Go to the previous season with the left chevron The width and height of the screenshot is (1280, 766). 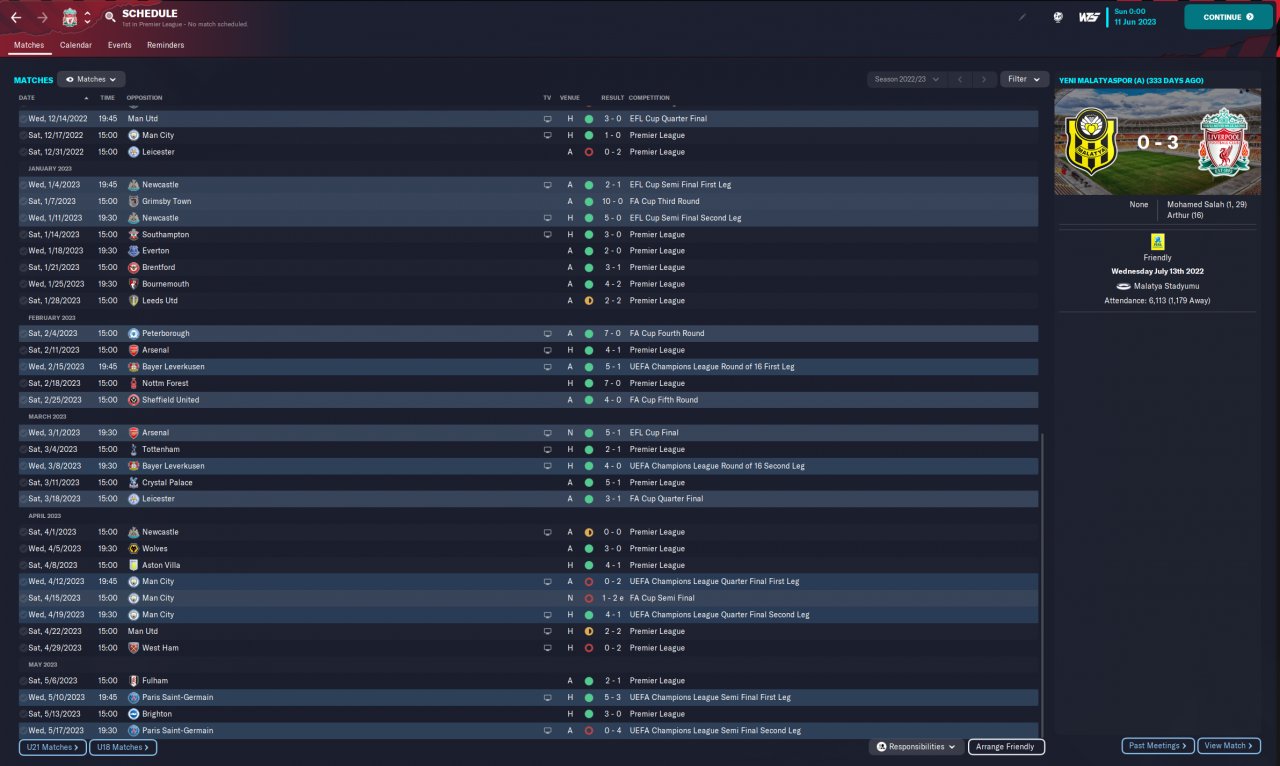pos(960,79)
